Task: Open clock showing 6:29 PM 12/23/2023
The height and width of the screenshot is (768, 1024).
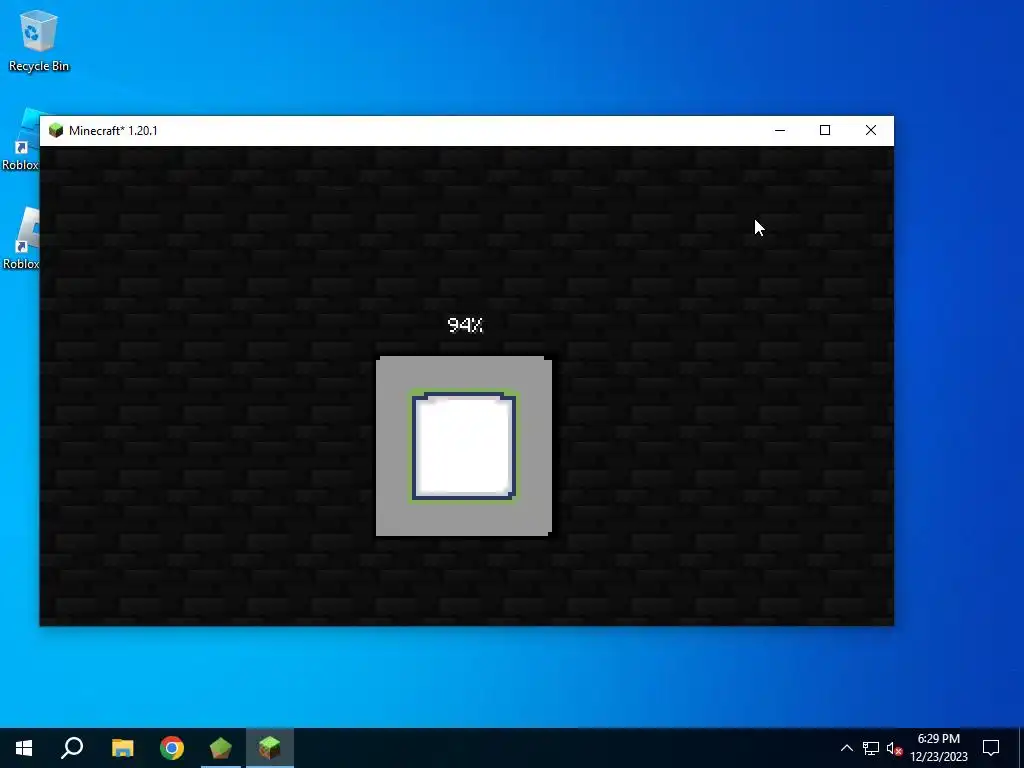Action: (x=938, y=748)
